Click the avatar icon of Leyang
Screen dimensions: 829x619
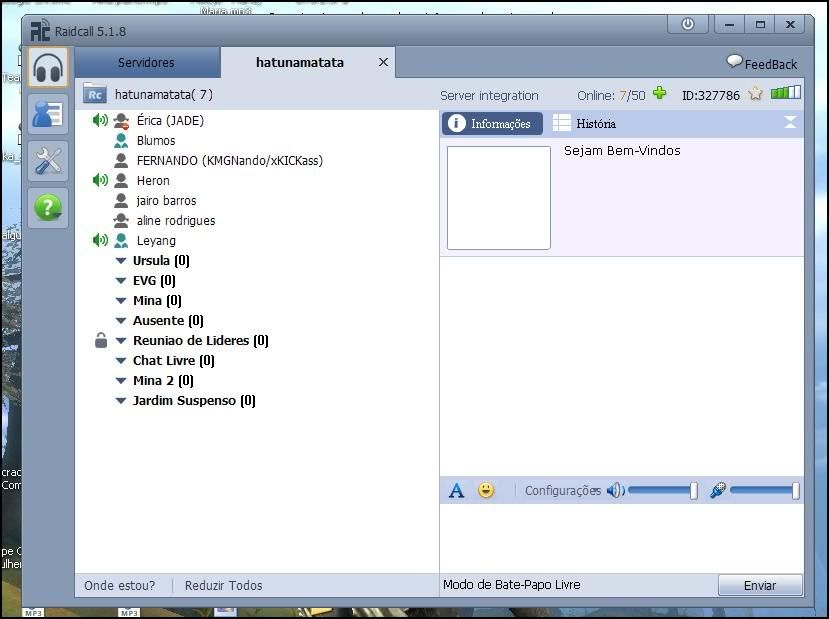coord(121,241)
